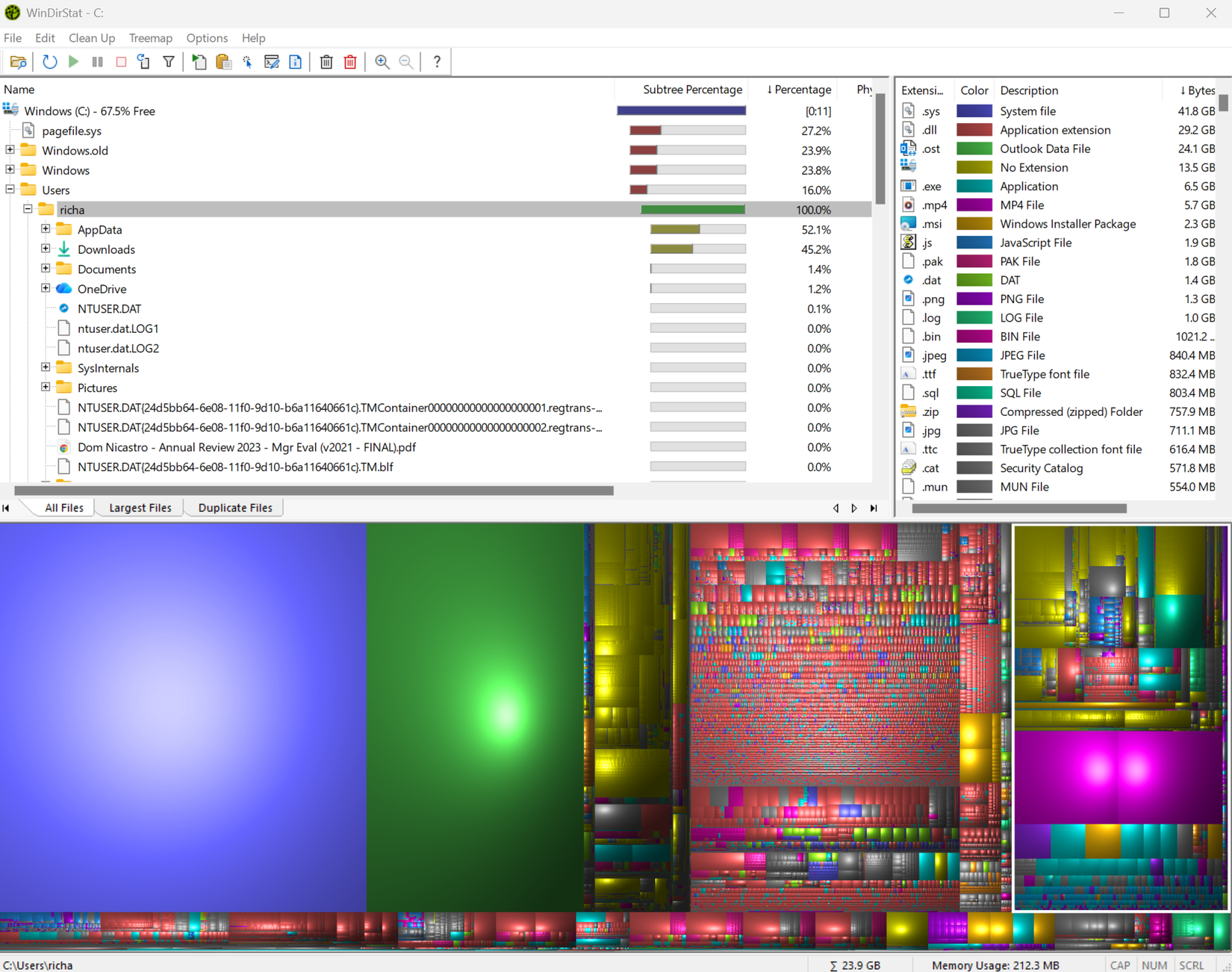Open the filter options icon
Image resolution: width=1232 pixels, height=972 pixels.
click(x=169, y=62)
